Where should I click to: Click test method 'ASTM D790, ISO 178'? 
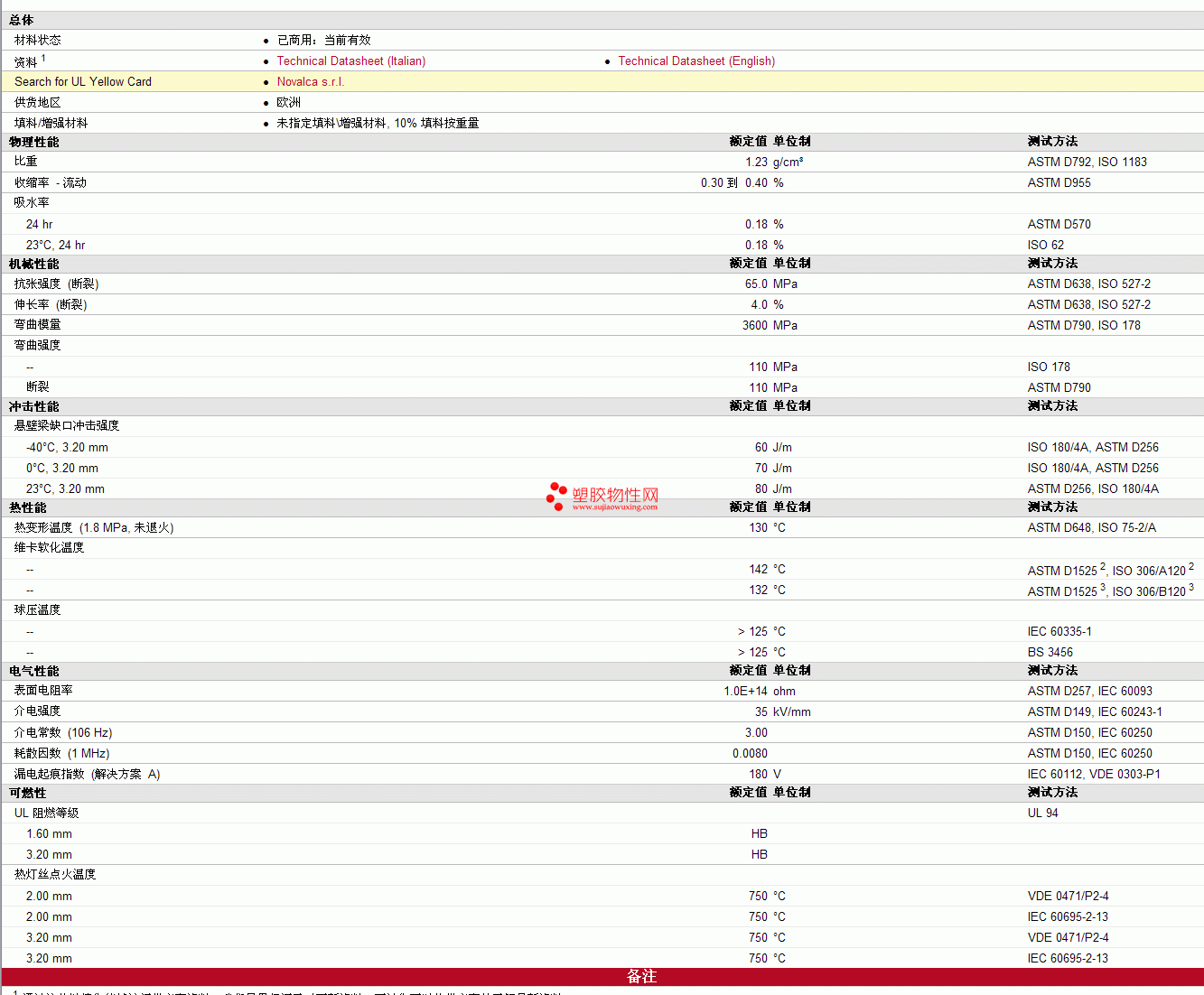point(1084,326)
